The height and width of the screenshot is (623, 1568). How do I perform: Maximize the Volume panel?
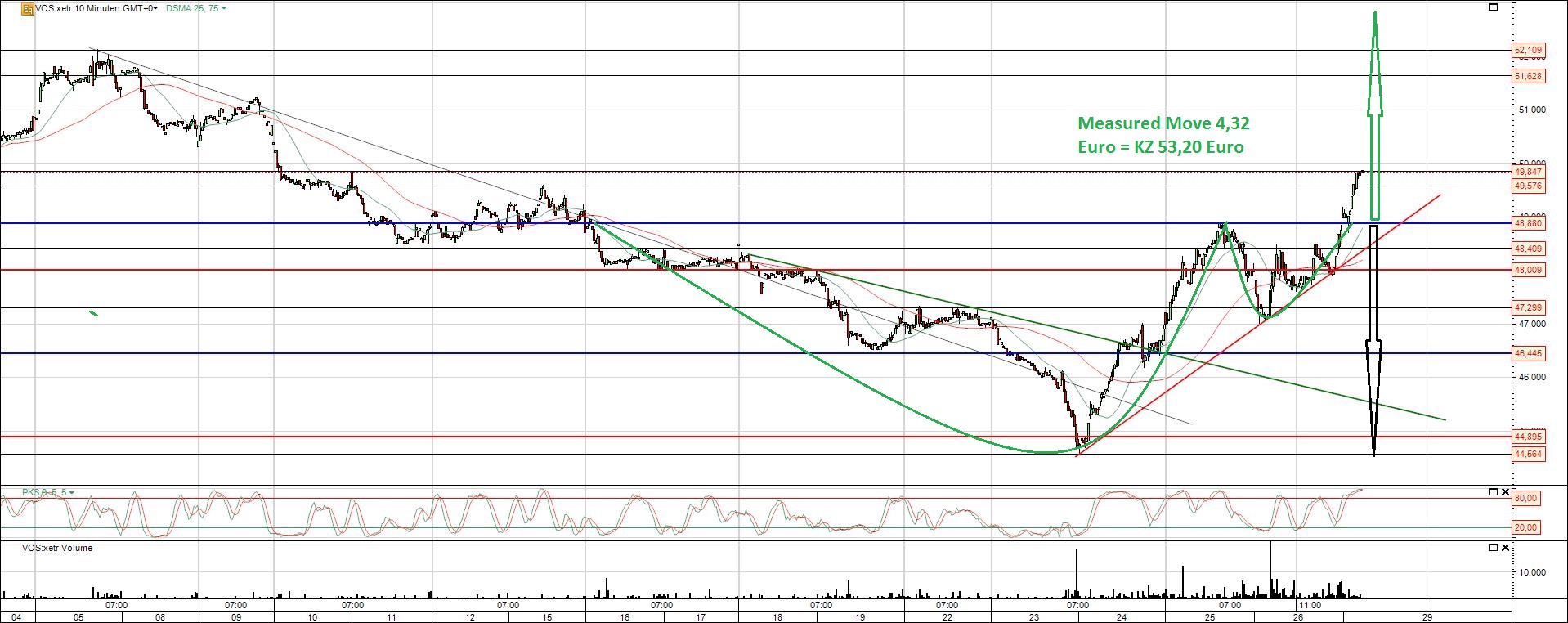1494,548
